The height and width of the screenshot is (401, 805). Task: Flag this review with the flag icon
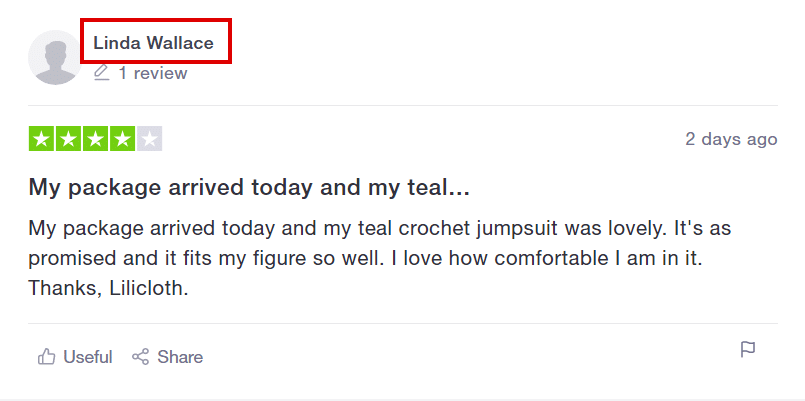[748, 350]
